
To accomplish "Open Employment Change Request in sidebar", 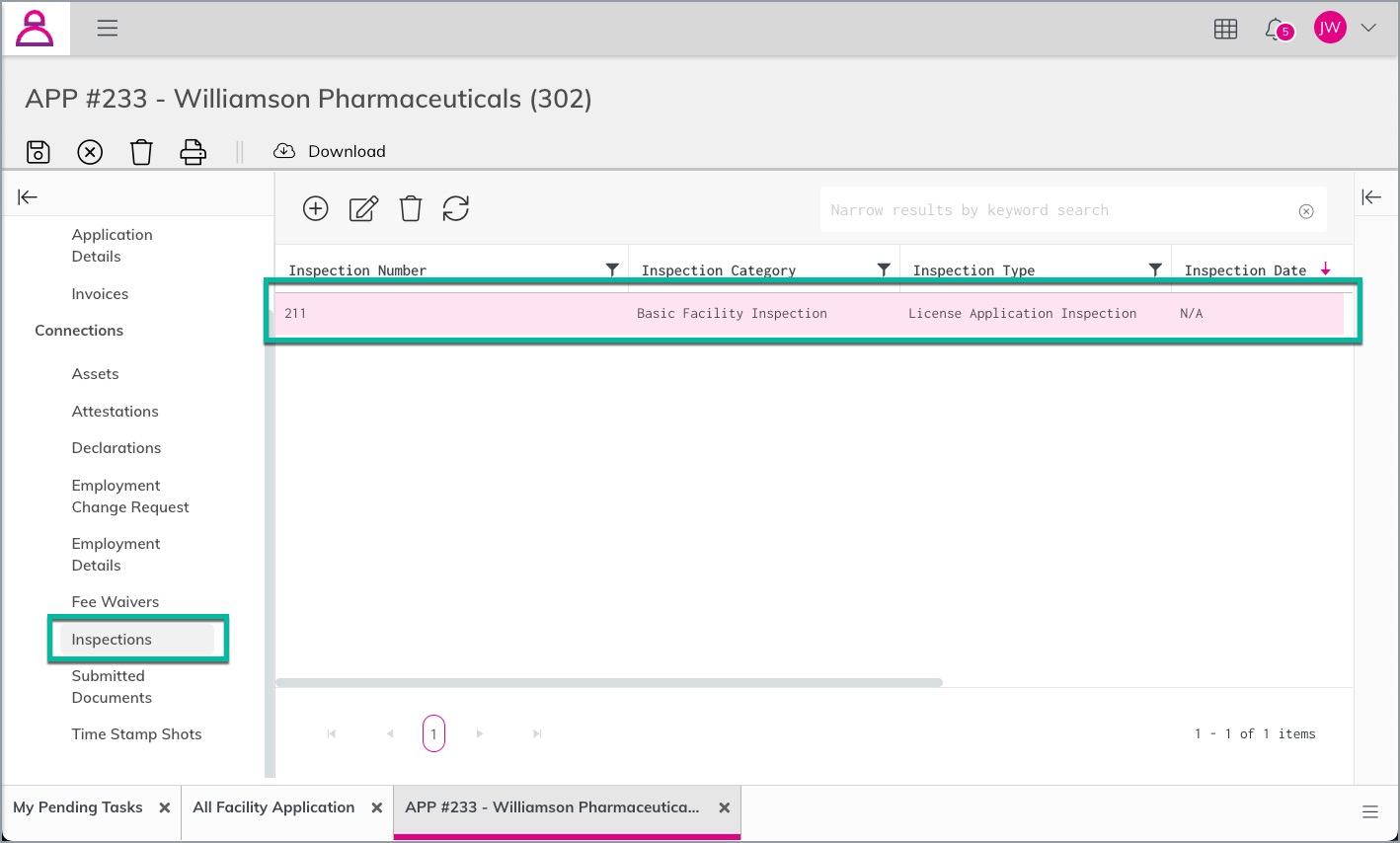I will (130, 497).
